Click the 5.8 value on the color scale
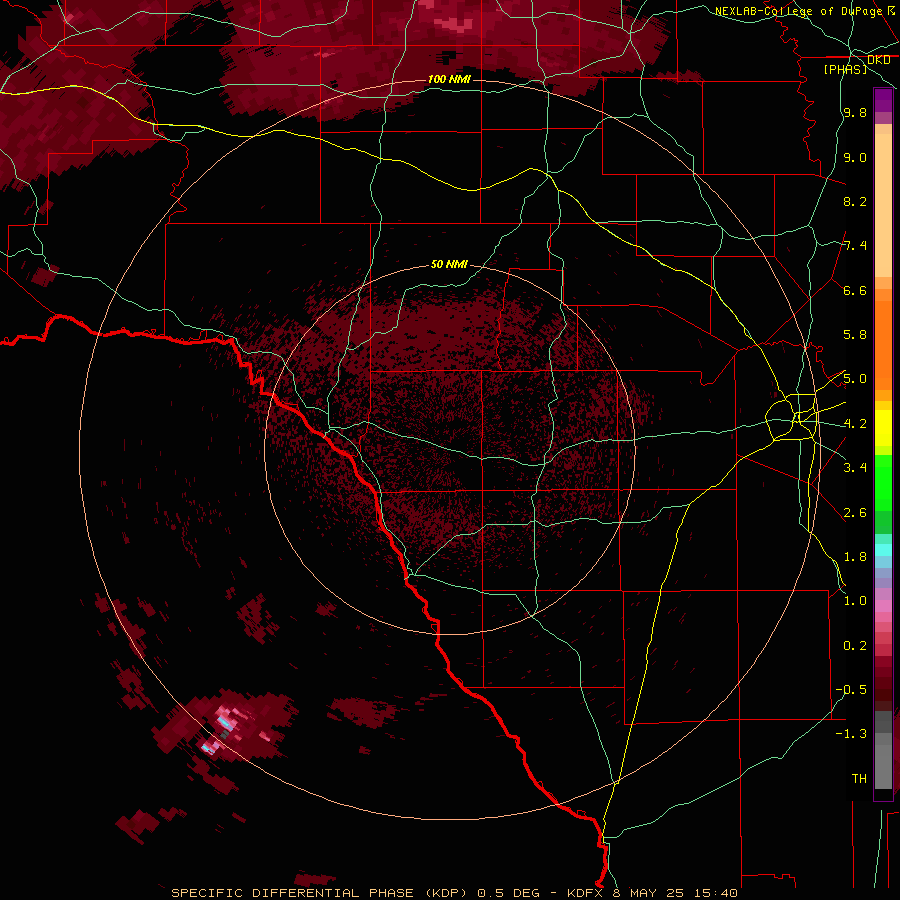This screenshot has width=900, height=900. point(855,335)
